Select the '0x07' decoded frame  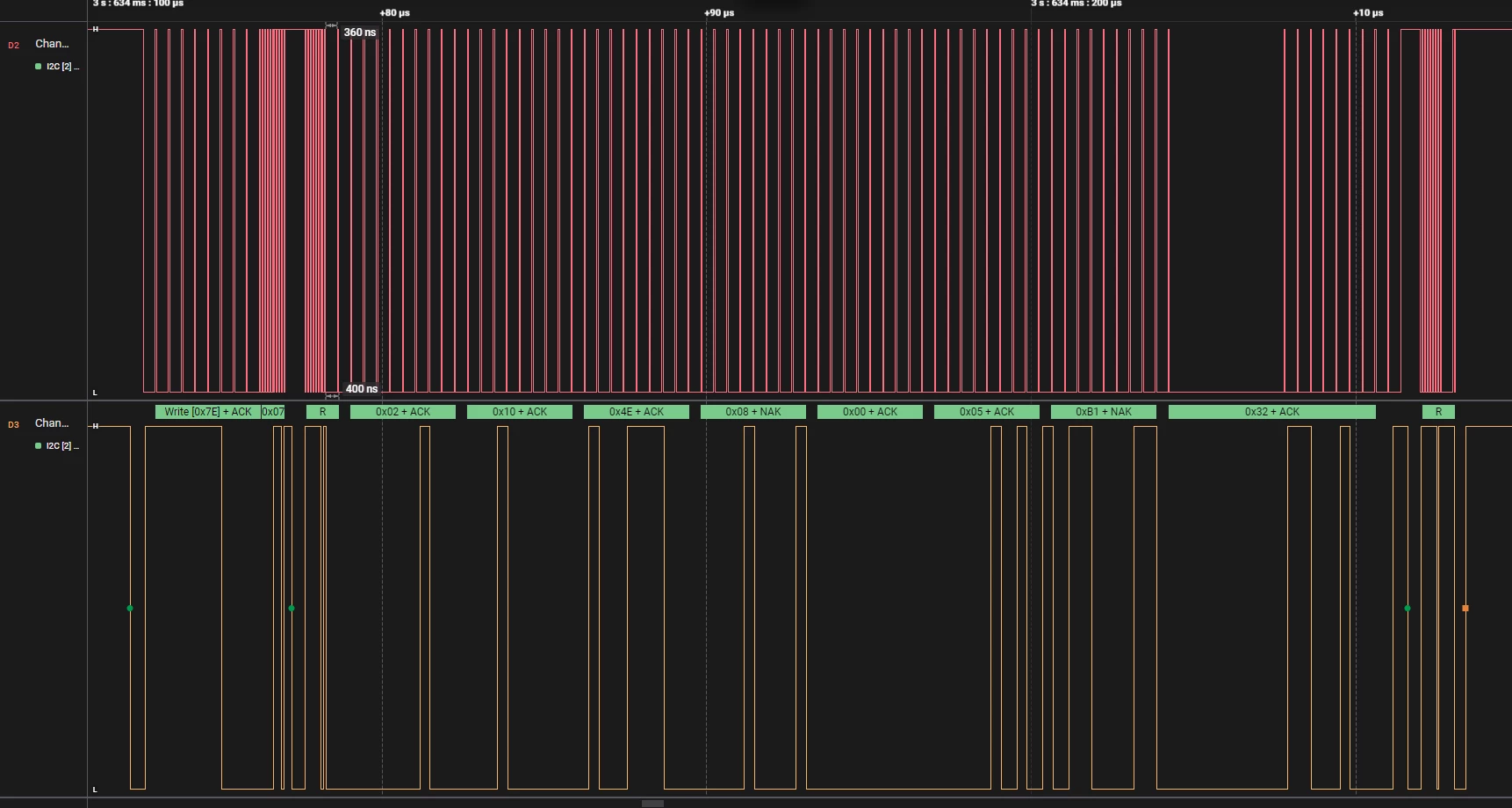click(x=273, y=412)
